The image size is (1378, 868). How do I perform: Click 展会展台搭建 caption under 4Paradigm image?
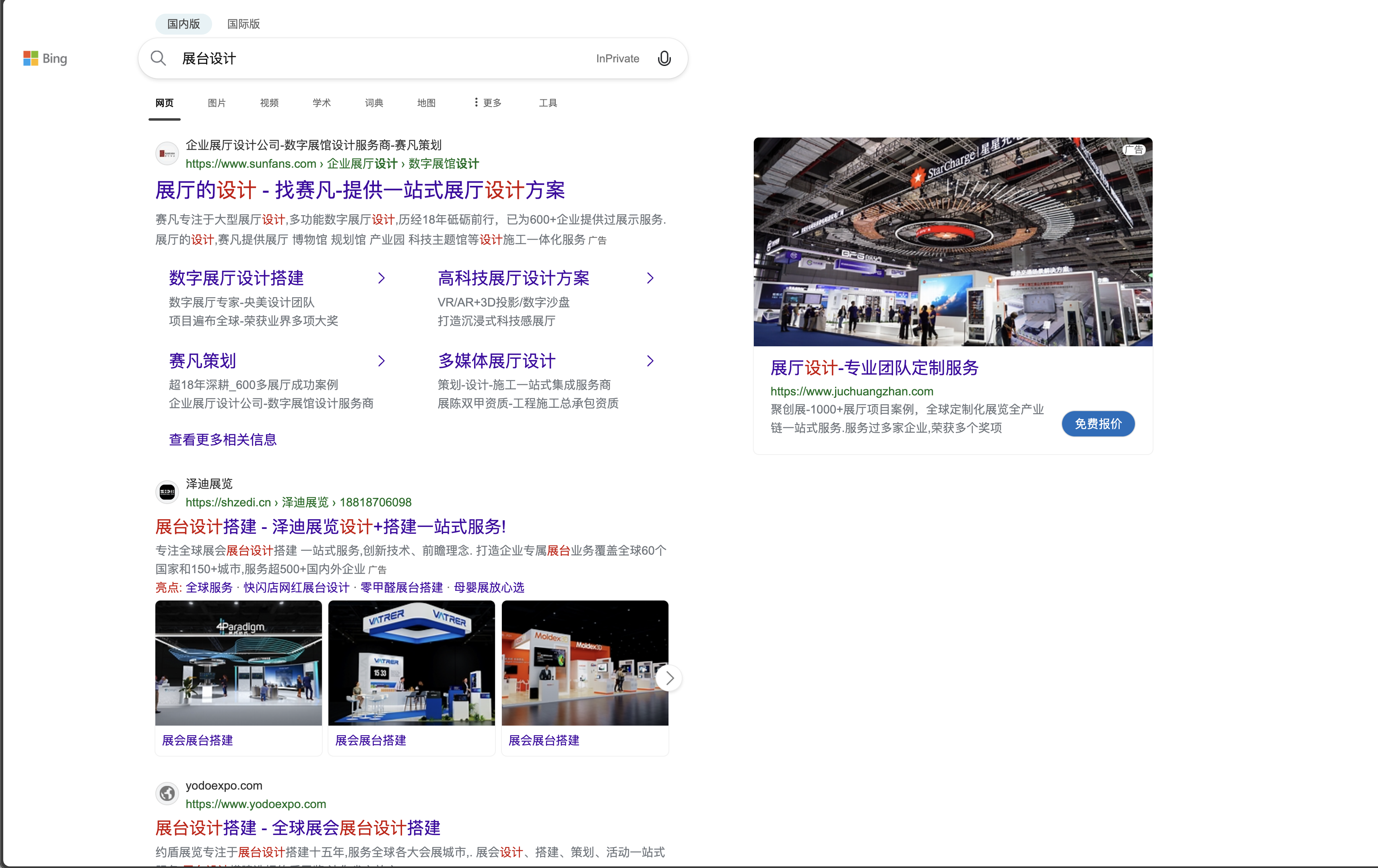(198, 740)
